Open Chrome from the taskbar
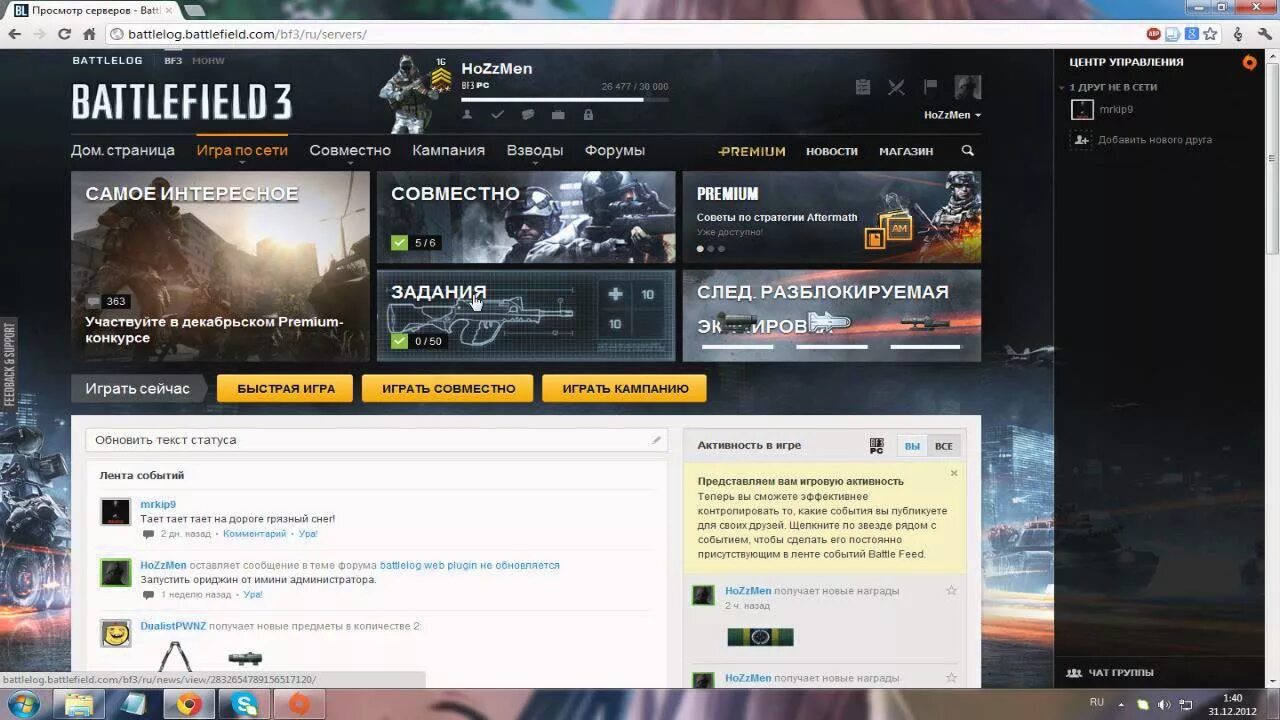1280x720 pixels. (x=189, y=704)
